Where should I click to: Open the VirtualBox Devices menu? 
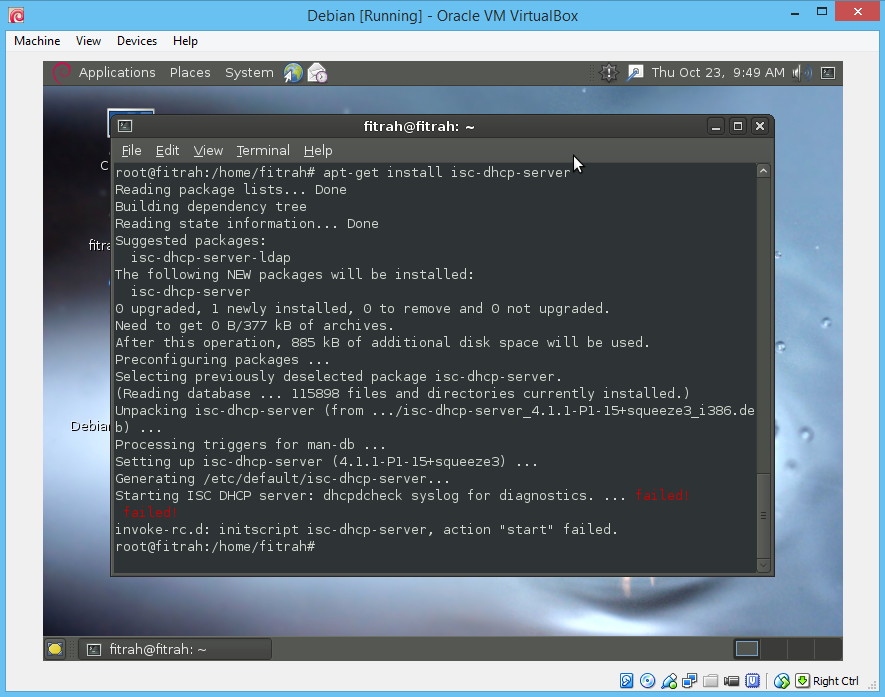pos(137,41)
